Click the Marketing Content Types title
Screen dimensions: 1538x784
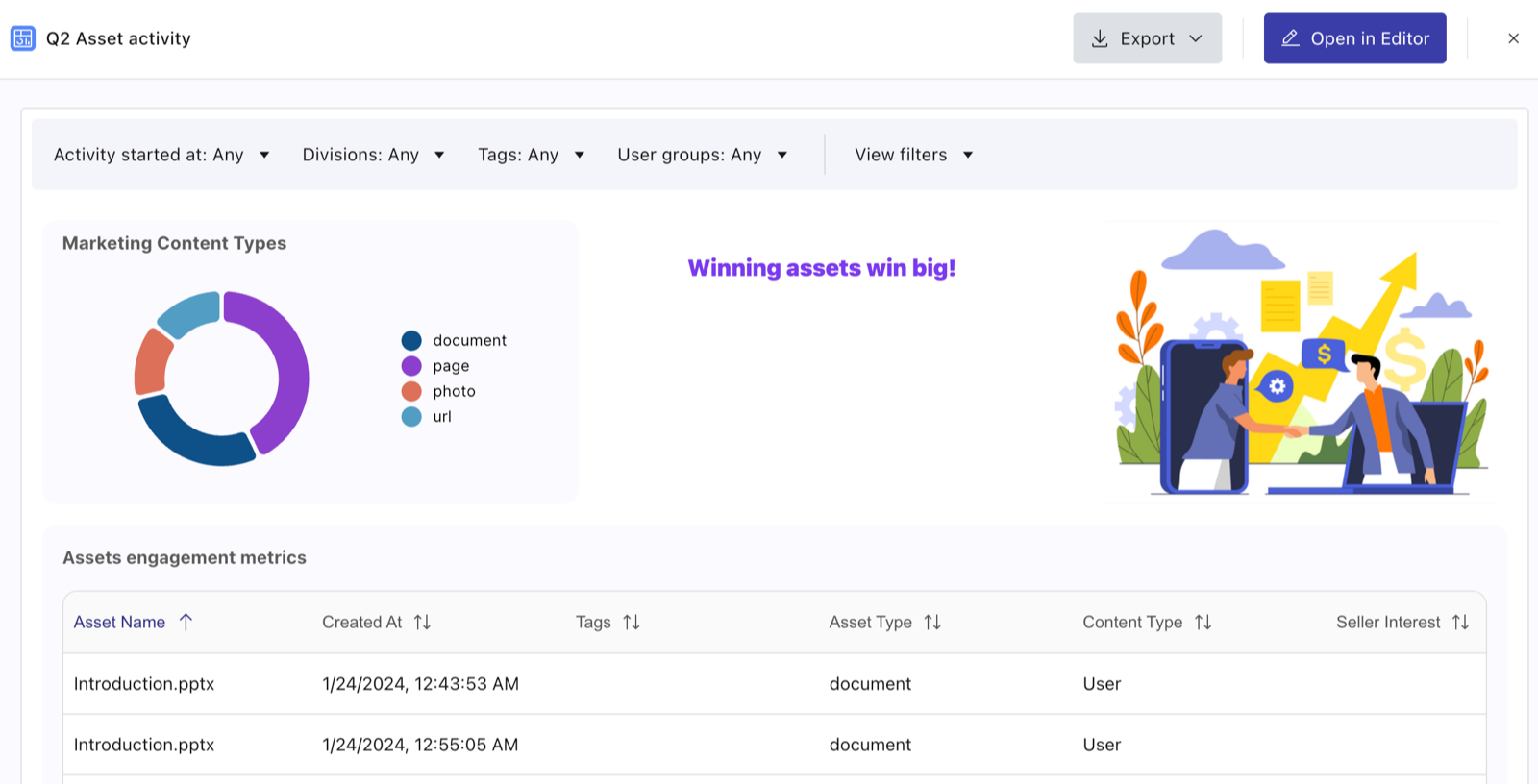tap(174, 243)
